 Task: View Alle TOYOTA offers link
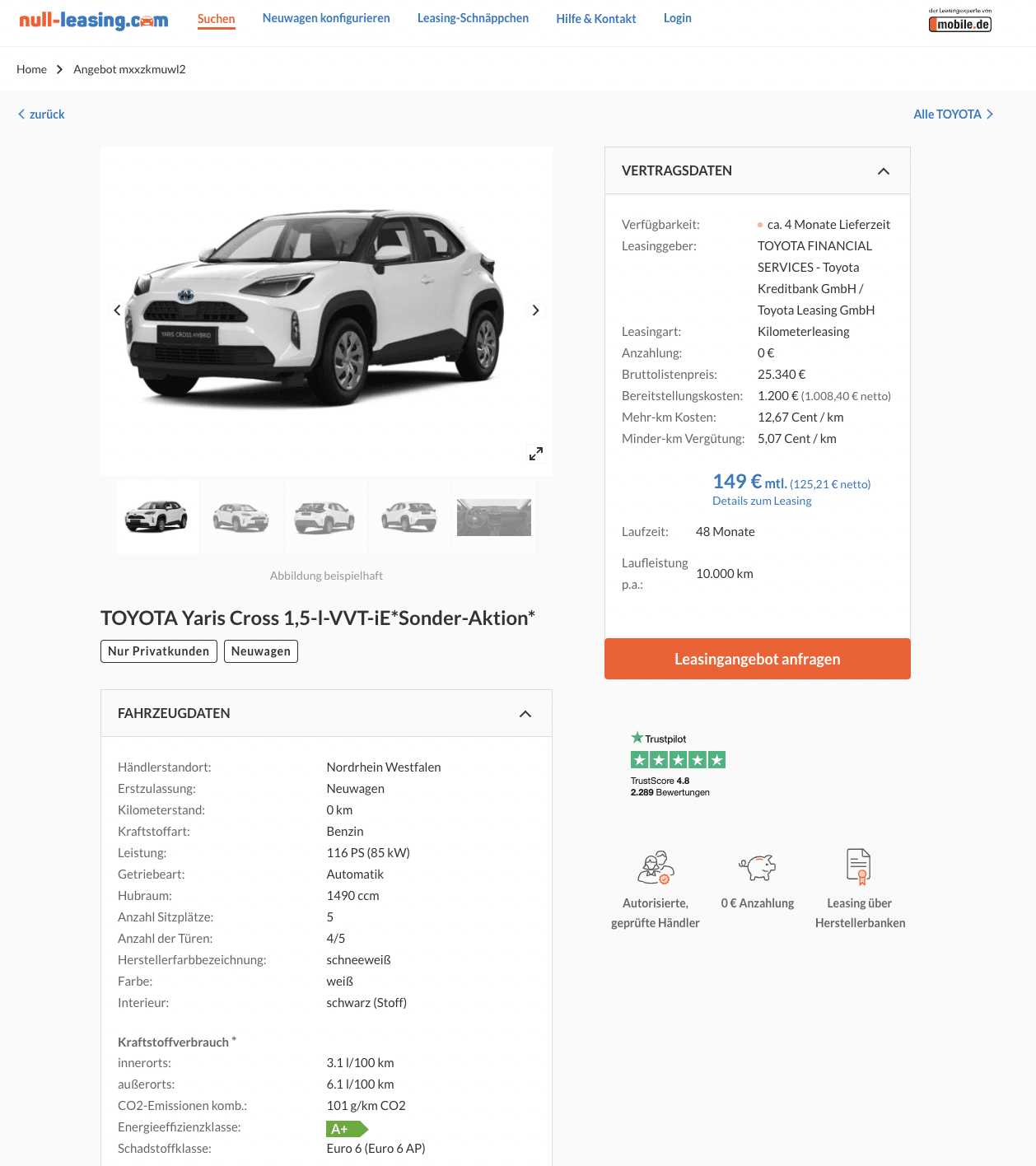pos(953,114)
